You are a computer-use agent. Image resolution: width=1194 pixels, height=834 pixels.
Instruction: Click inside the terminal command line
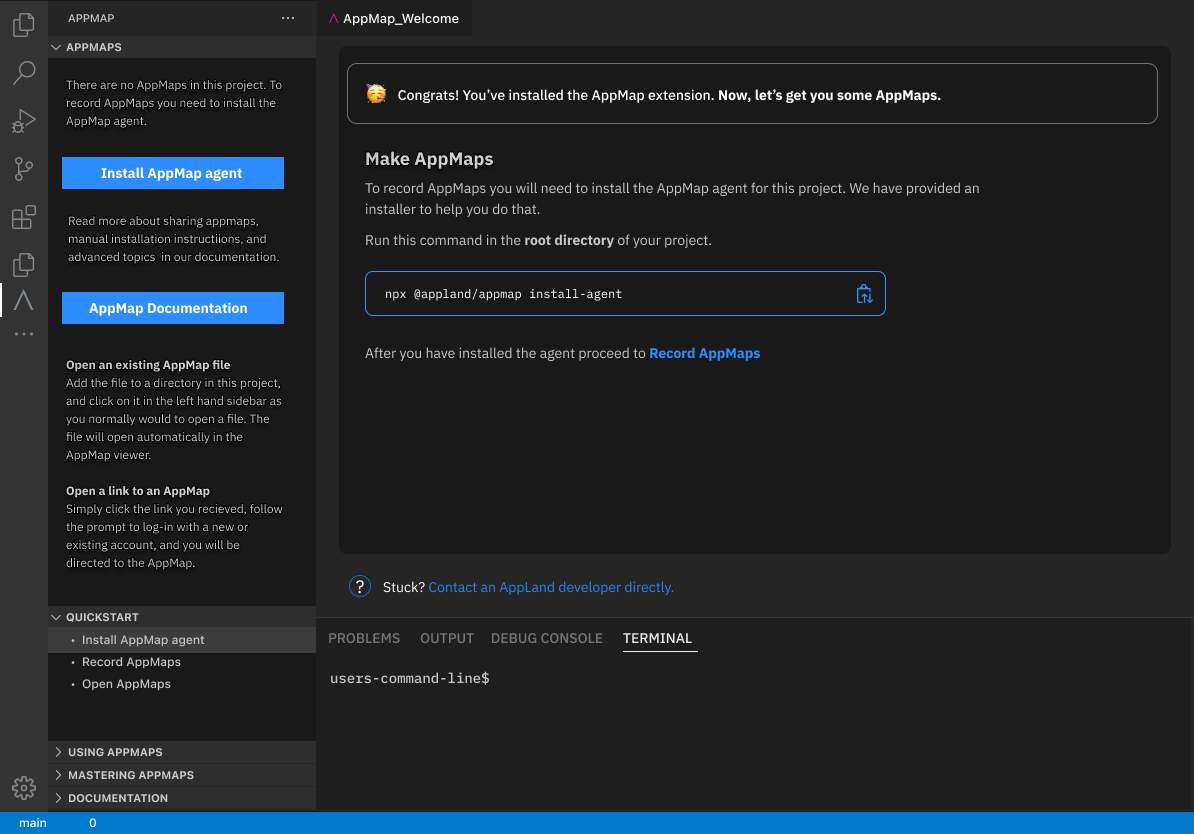(x=520, y=677)
